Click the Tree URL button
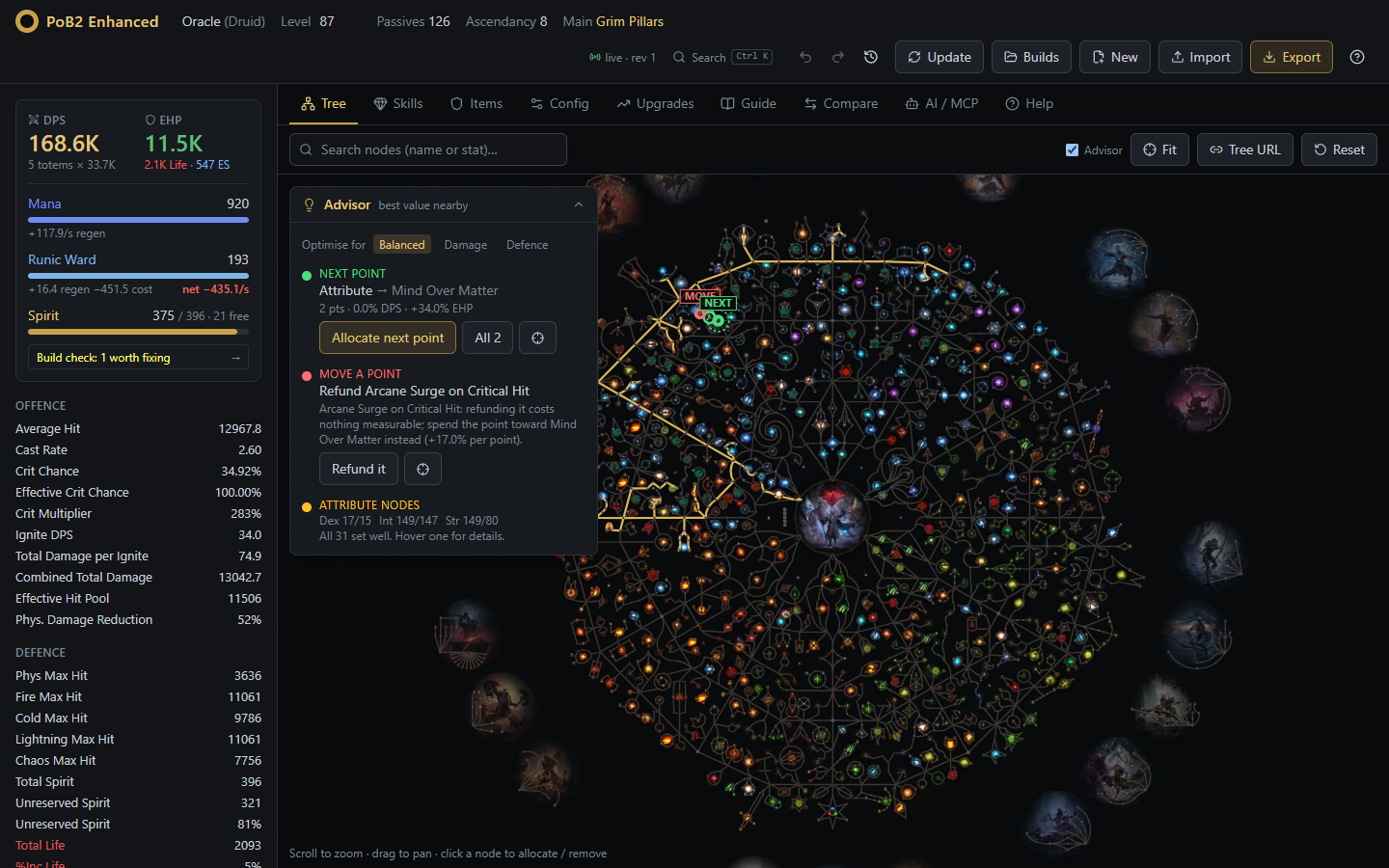This screenshot has width=1389, height=868. [x=1245, y=149]
